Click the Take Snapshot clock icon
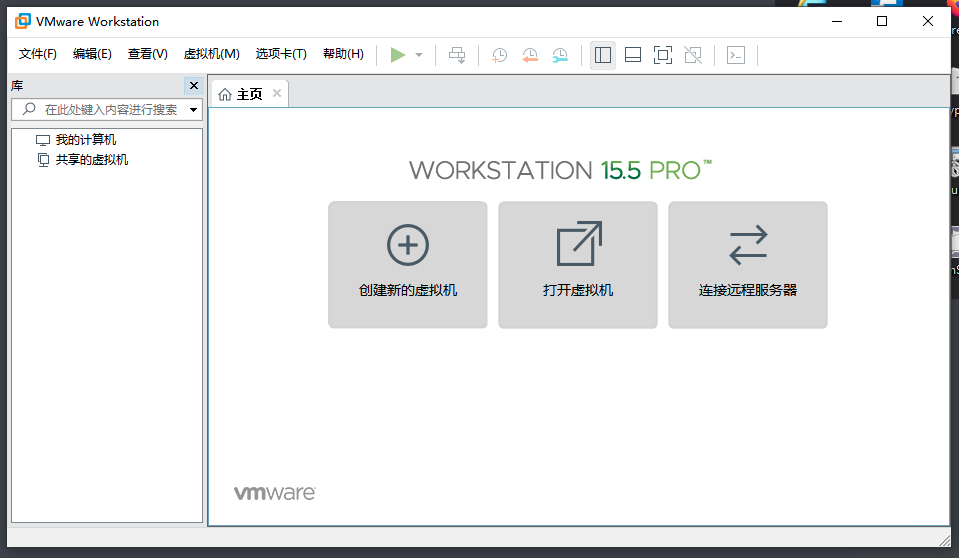Image resolution: width=959 pixels, height=558 pixels. [x=500, y=55]
